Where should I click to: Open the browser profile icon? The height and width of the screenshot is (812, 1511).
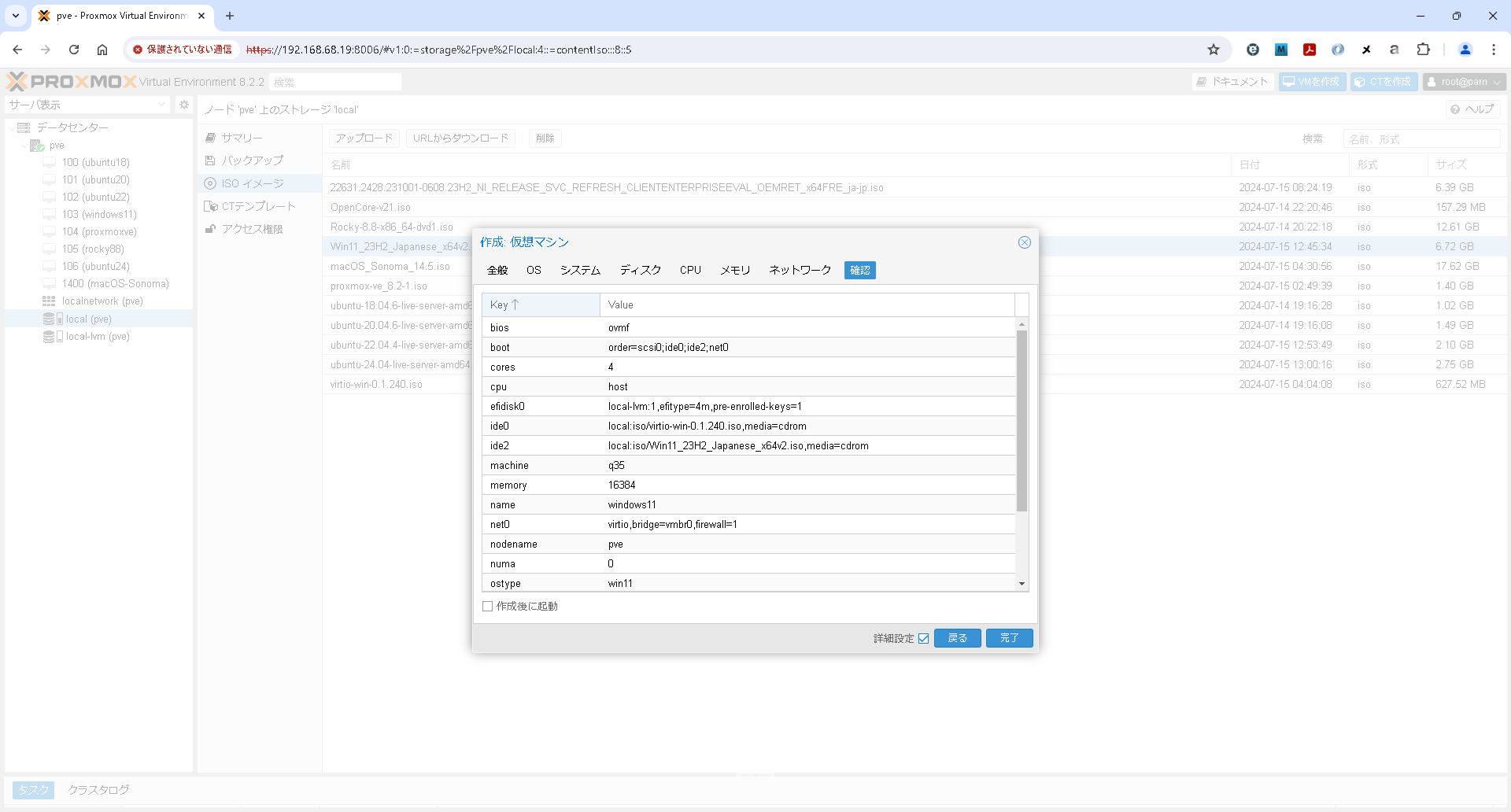pyautogui.click(x=1465, y=50)
